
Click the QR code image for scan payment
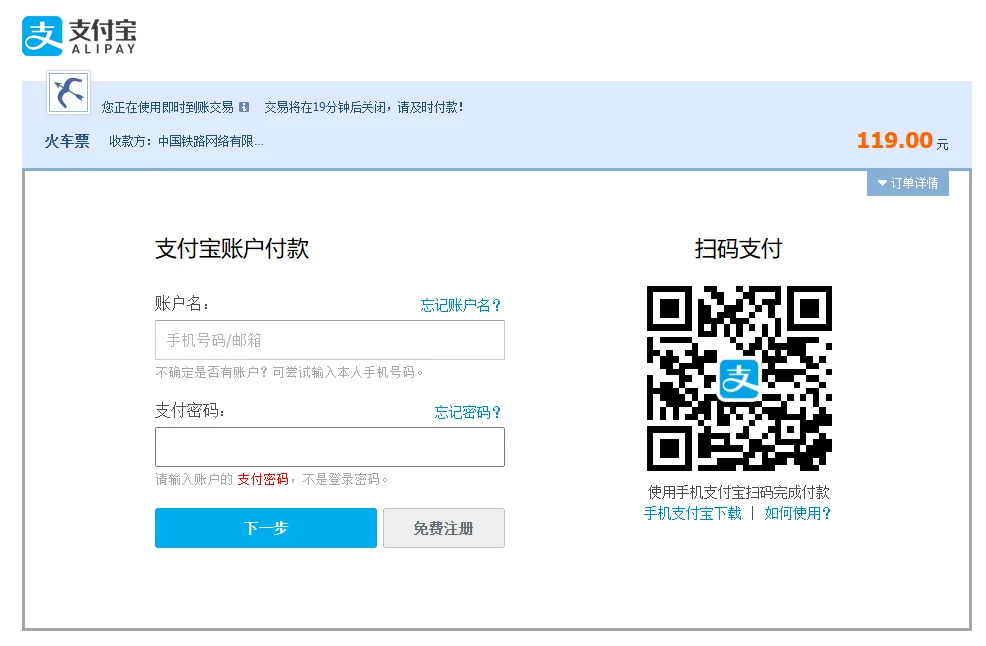pyautogui.click(x=739, y=378)
